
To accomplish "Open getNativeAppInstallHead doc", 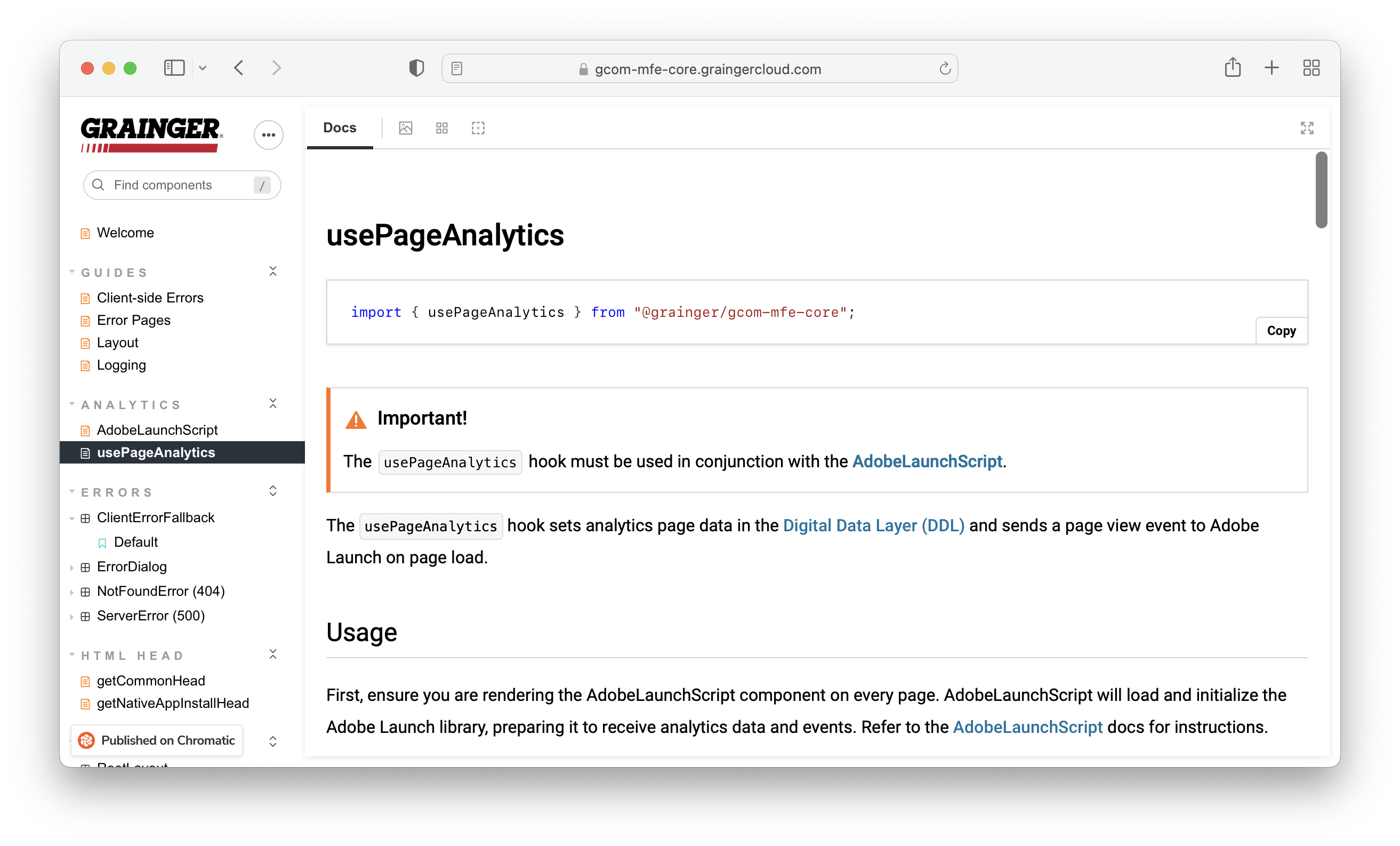I will [x=173, y=703].
